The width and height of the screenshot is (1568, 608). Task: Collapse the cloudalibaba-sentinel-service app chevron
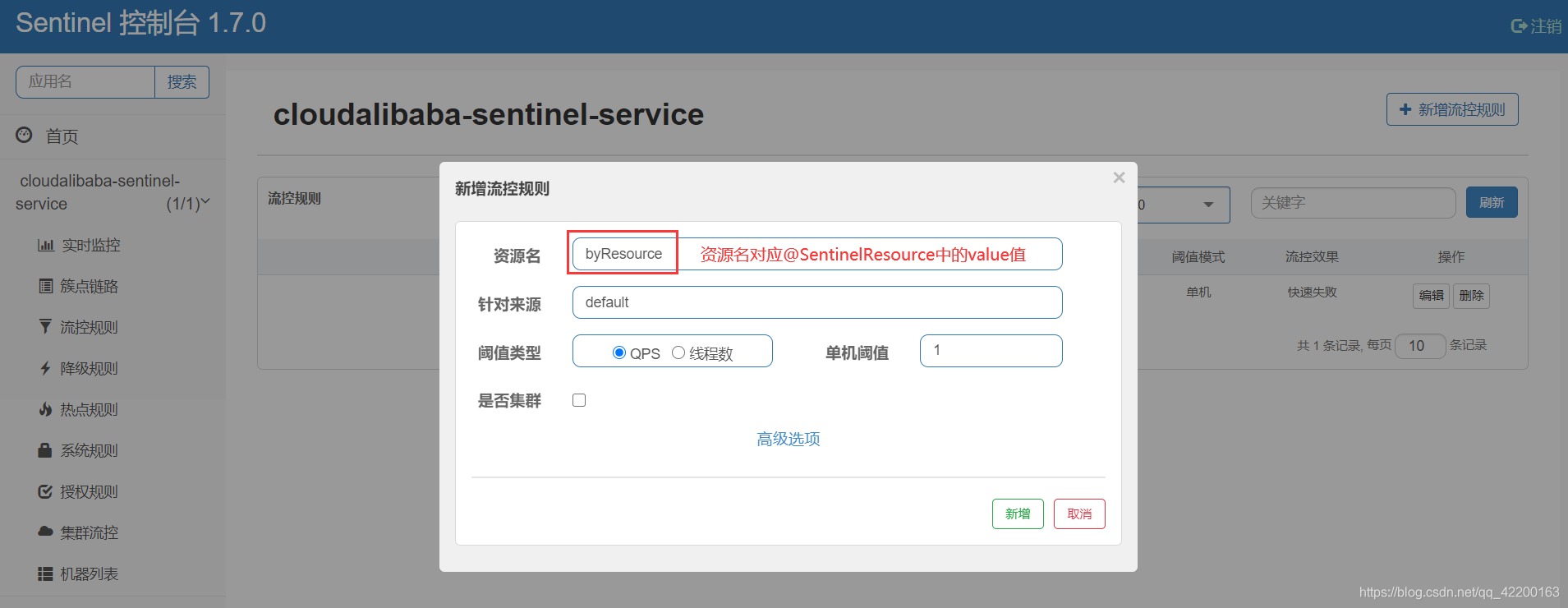coord(205,201)
